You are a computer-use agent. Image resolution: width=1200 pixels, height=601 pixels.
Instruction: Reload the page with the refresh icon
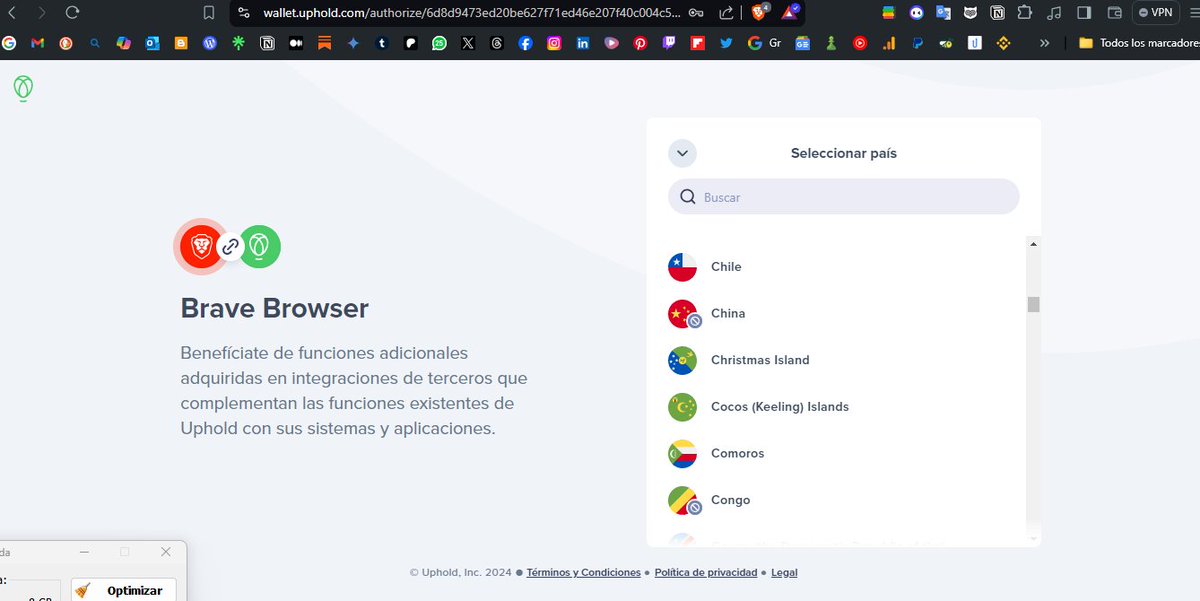(x=72, y=13)
